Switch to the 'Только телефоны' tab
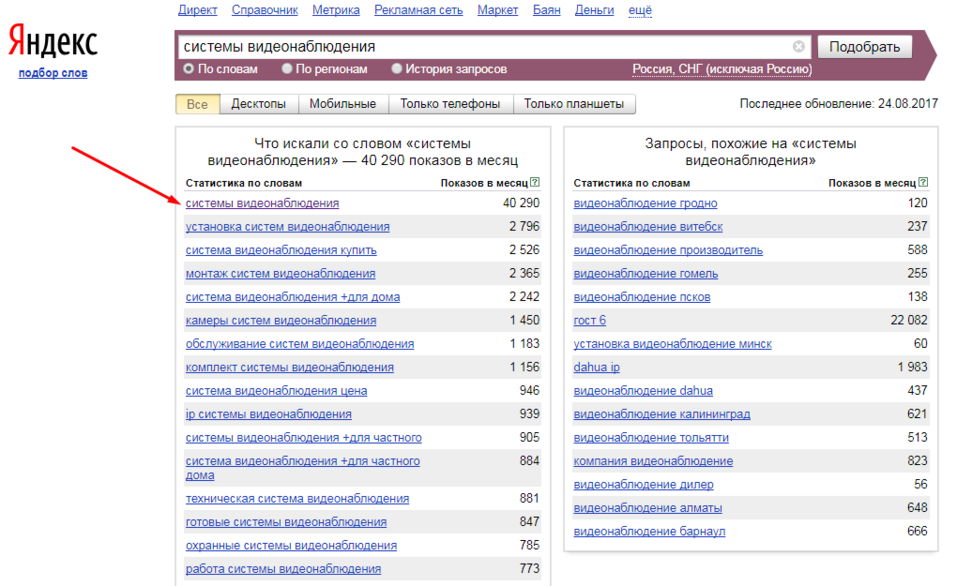Viewport: 972px width, 586px height. coord(450,104)
